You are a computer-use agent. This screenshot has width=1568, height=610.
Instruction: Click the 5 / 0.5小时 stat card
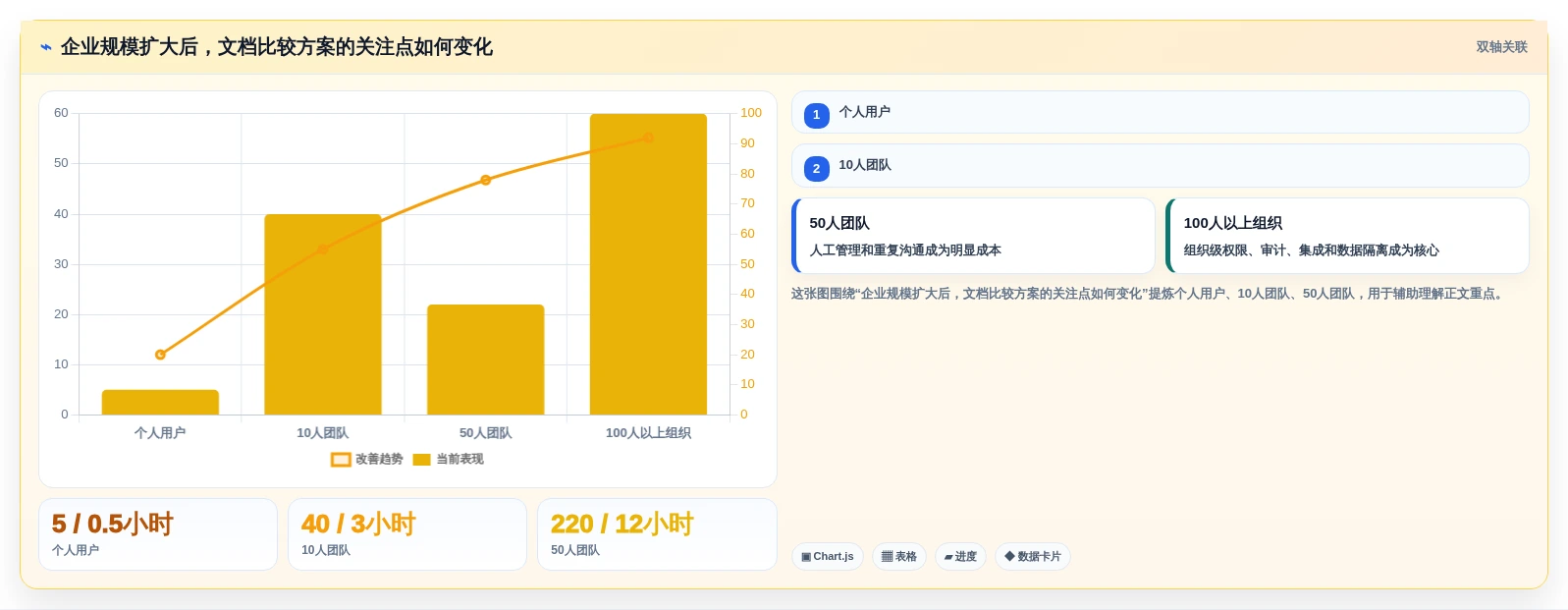click(x=158, y=534)
